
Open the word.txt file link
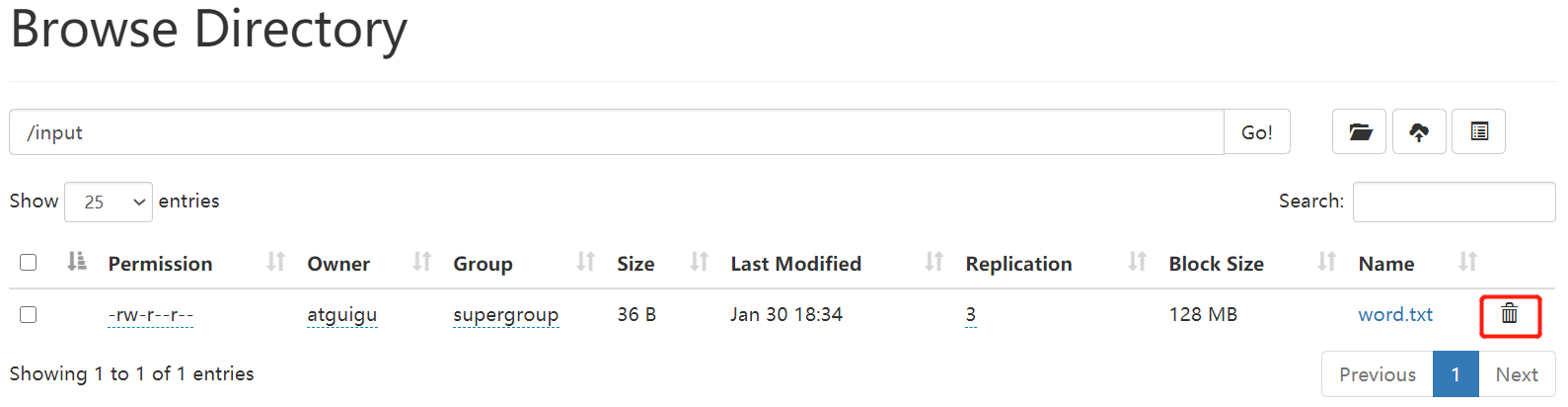point(1395,314)
